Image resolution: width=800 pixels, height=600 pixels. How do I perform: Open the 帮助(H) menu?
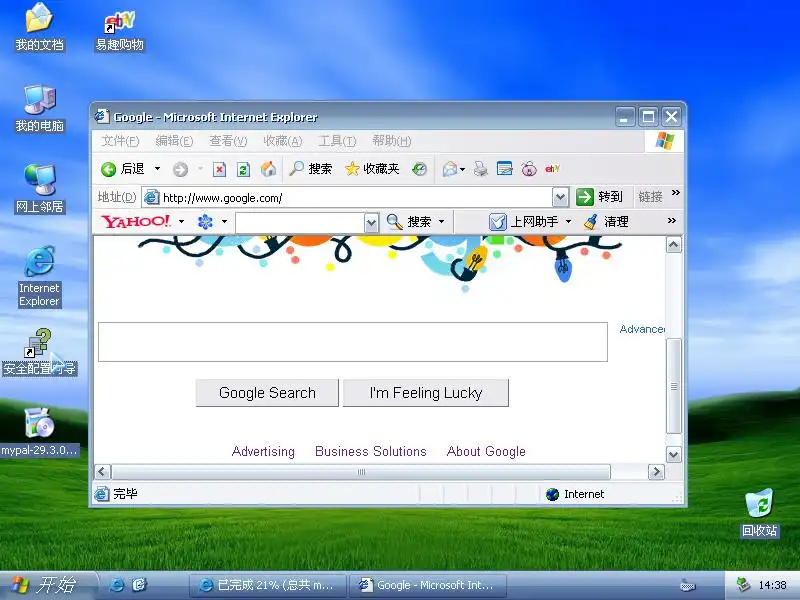[x=391, y=141]
